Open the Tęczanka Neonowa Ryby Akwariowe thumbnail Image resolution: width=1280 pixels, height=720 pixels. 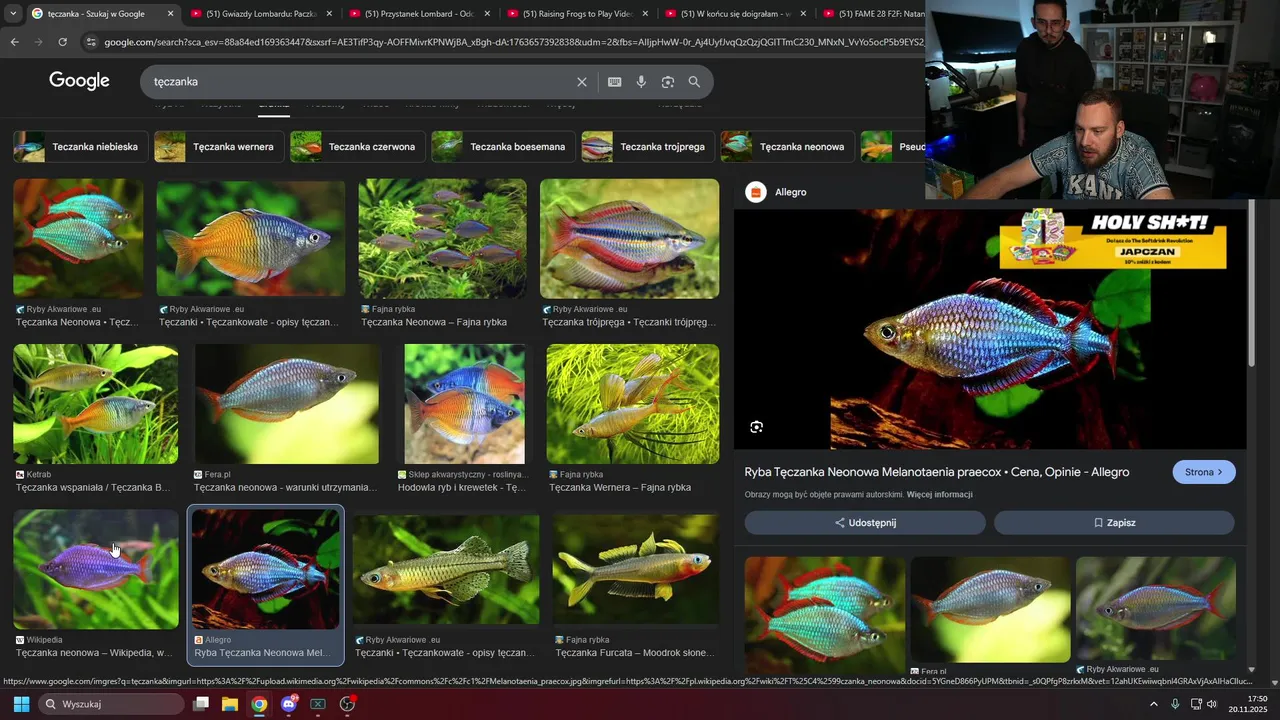[x=78, y=238]
